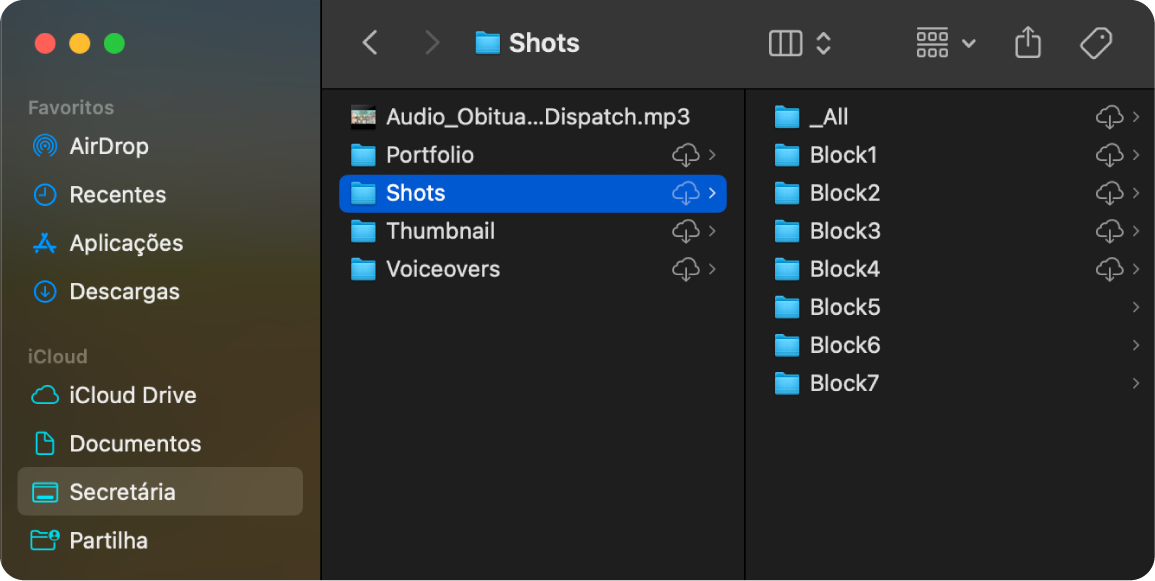
Task: Open the group-by options dropdown
Action: (x=945, y=43)
